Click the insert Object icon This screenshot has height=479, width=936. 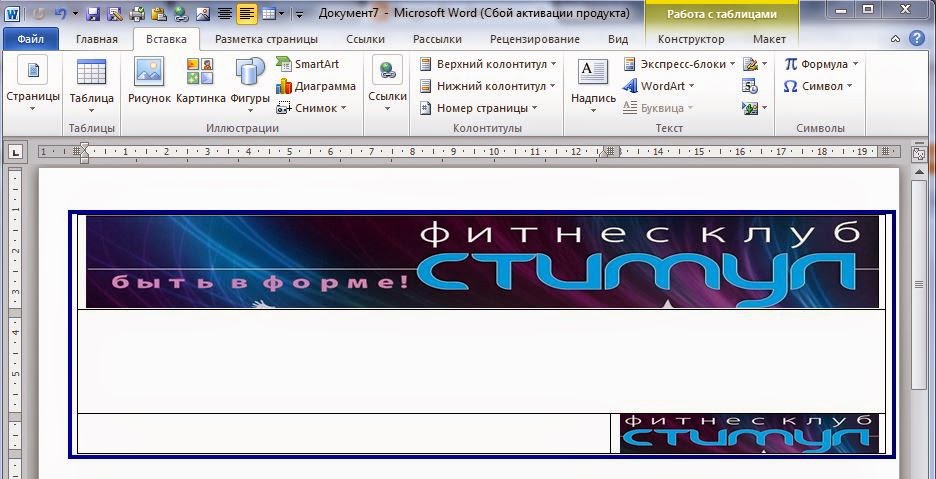click(750, 108)
